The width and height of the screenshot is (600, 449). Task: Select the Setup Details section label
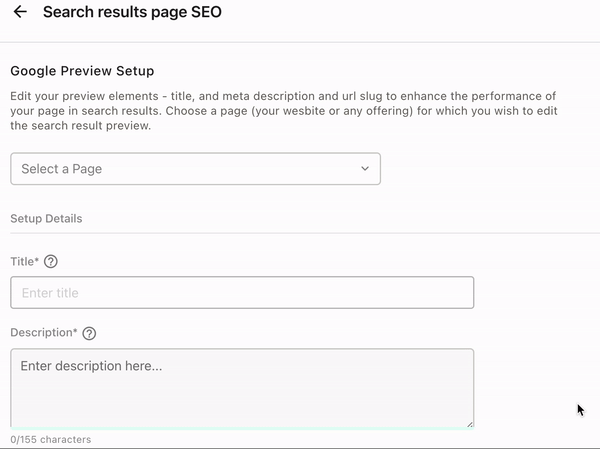[46, 219]
